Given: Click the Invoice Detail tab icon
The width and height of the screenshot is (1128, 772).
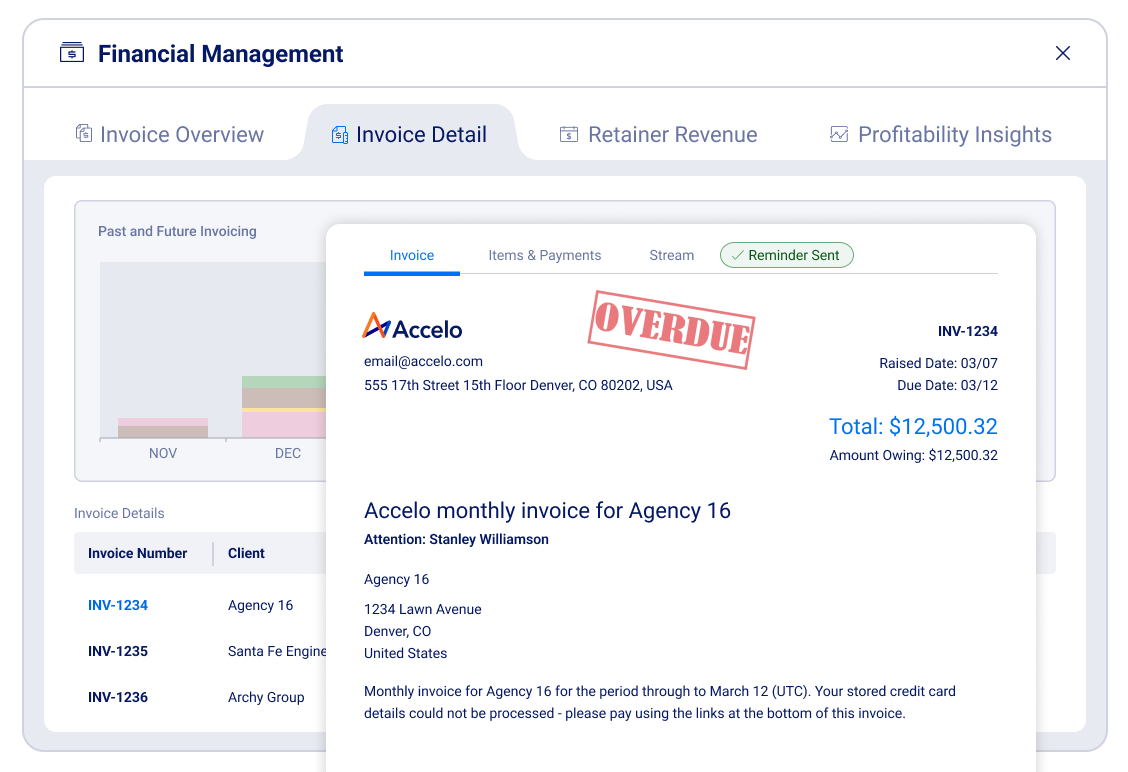Looking at the screenshot, I should [340, 135].
